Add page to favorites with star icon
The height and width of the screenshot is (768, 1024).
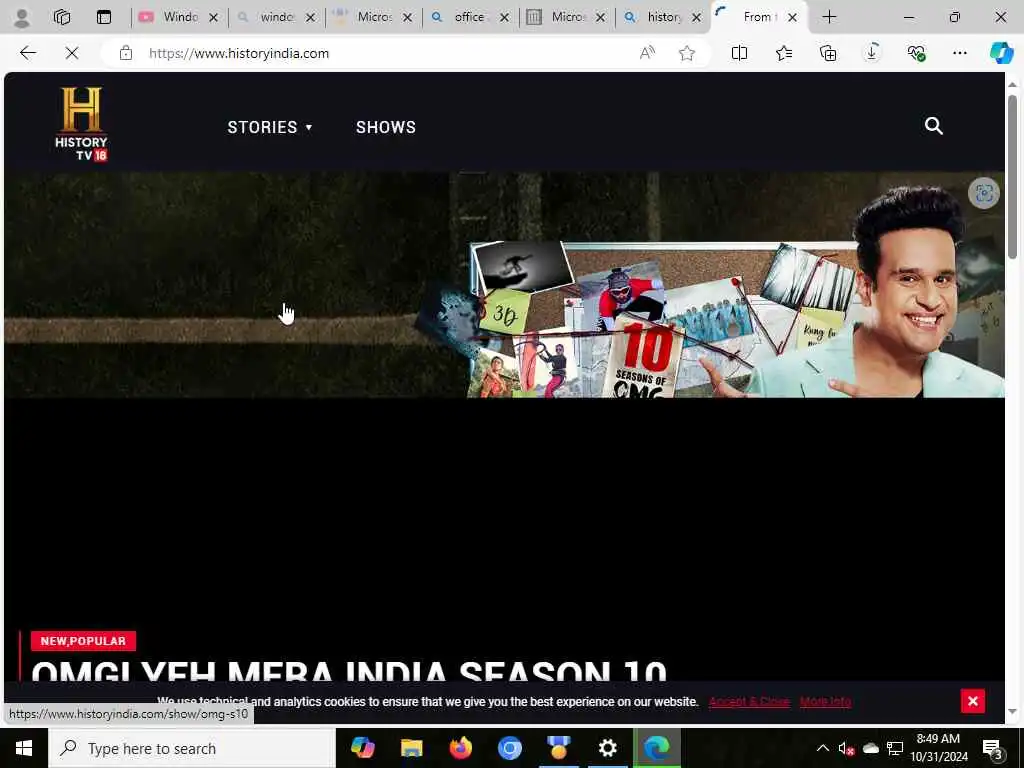(x=686, y=53)
